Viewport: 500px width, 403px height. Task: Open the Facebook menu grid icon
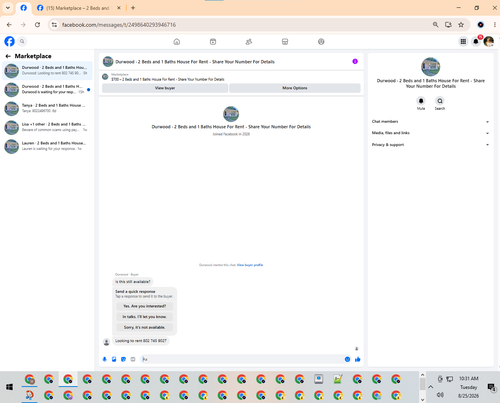click(x=463, y=41)
